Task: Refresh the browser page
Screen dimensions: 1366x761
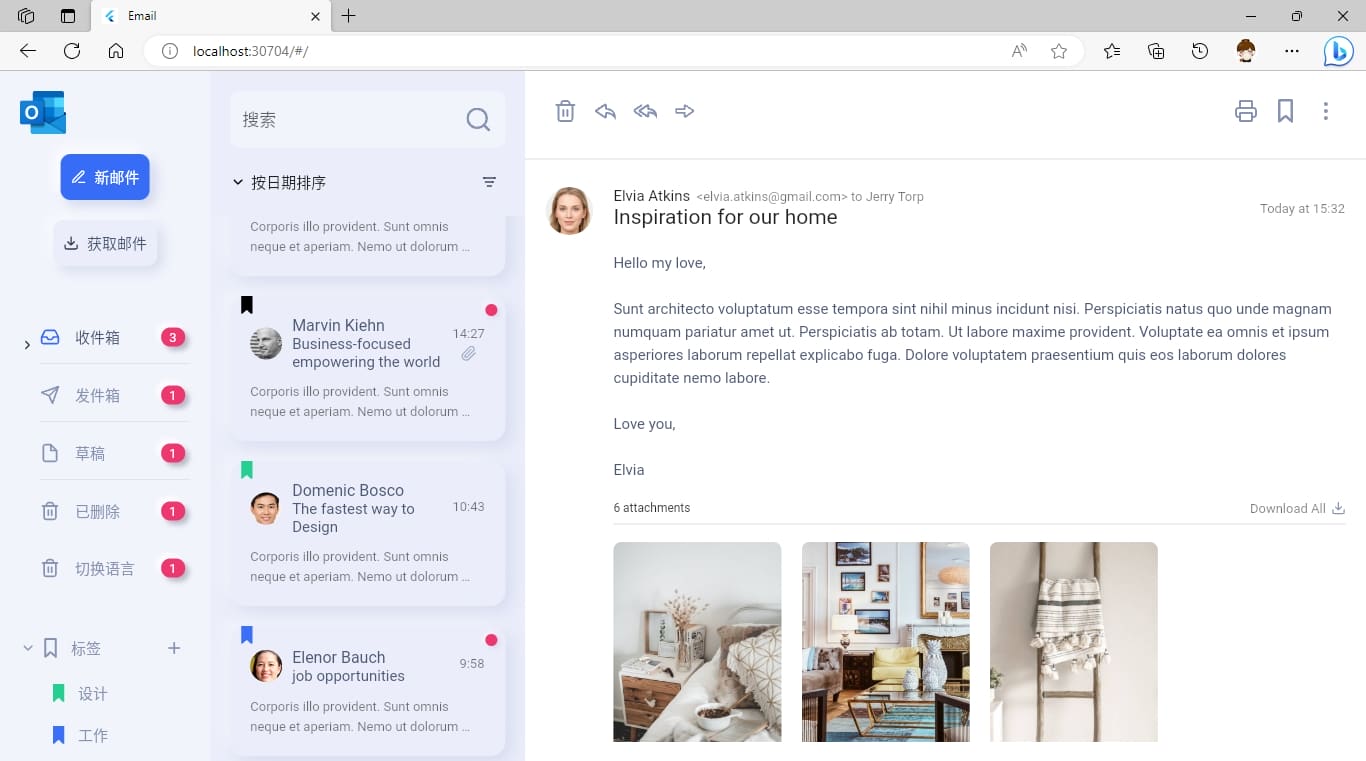Action: 72,51
